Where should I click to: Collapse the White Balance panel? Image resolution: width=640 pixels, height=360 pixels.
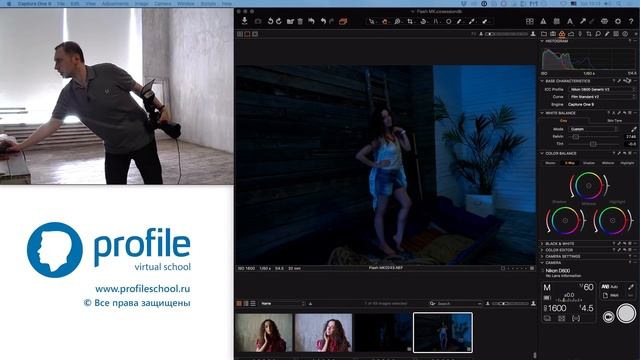pos(542,113)
